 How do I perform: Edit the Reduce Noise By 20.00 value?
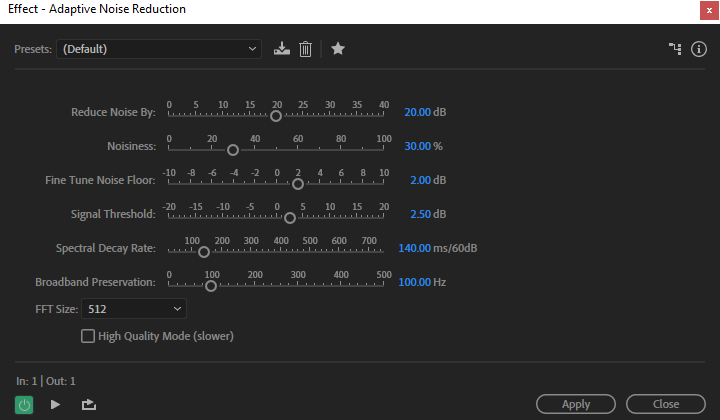(417, 112)
